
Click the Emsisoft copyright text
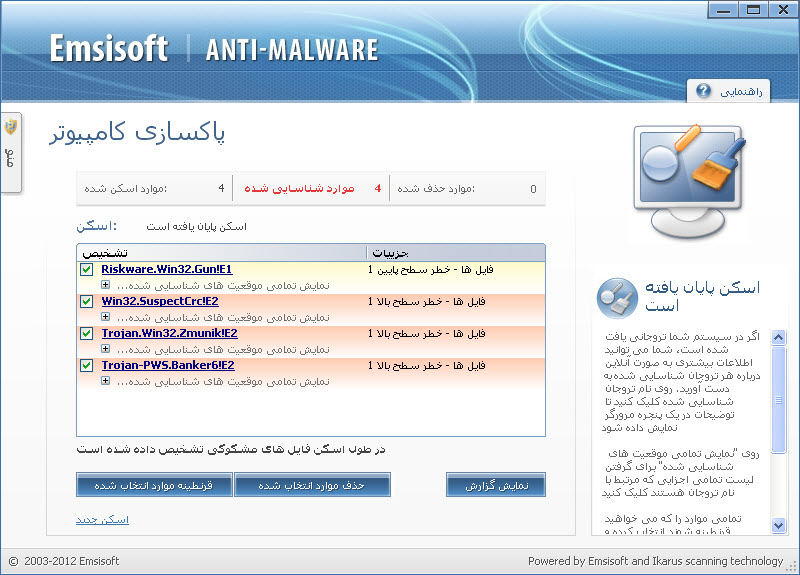[64, 561]
